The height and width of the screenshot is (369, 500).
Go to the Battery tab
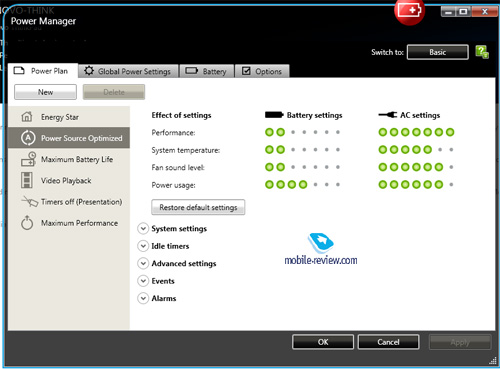click(x=207, y=71)
